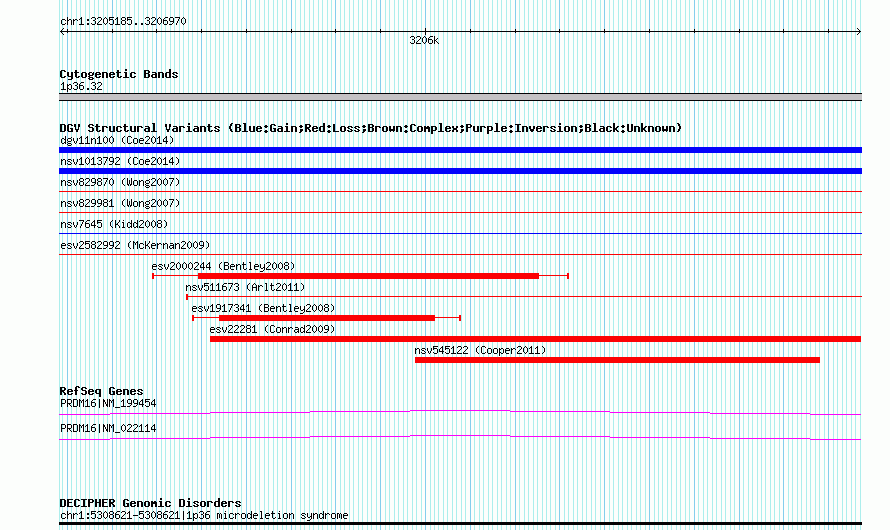
Task: Click the nsv829870 (Wong2007) variant label
Action: 120,182
